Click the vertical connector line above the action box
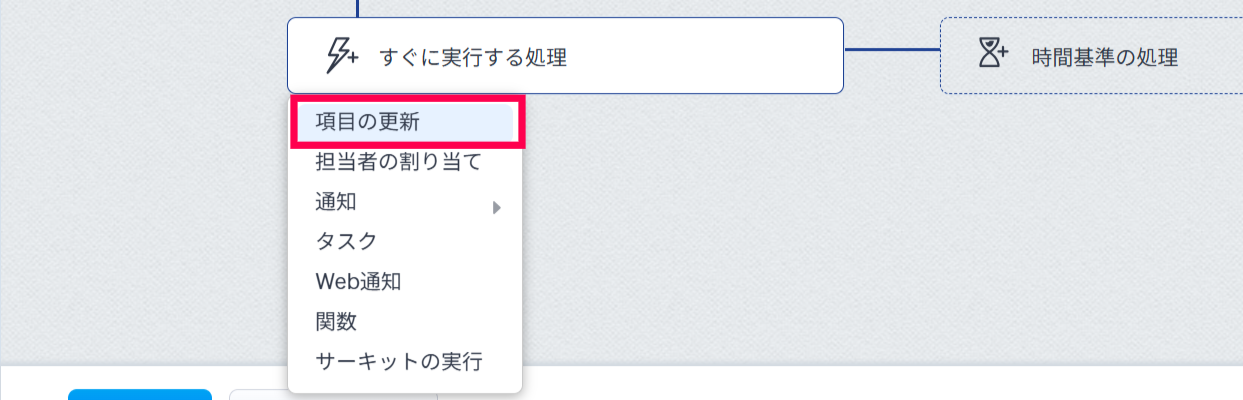Screen dimensions: 1243x400 pos(357,8)
